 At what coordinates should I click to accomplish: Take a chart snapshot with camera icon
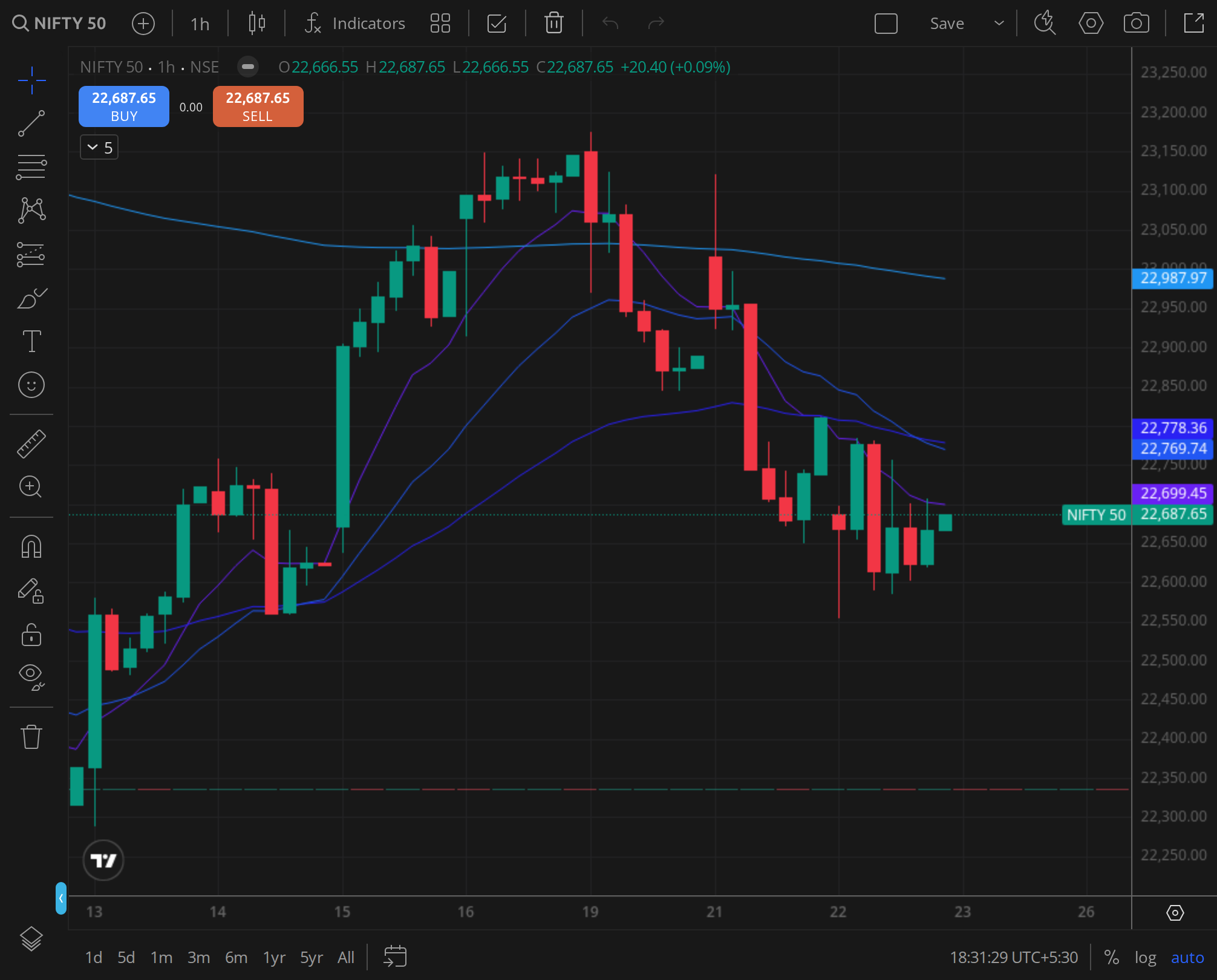pos(1137,24)
